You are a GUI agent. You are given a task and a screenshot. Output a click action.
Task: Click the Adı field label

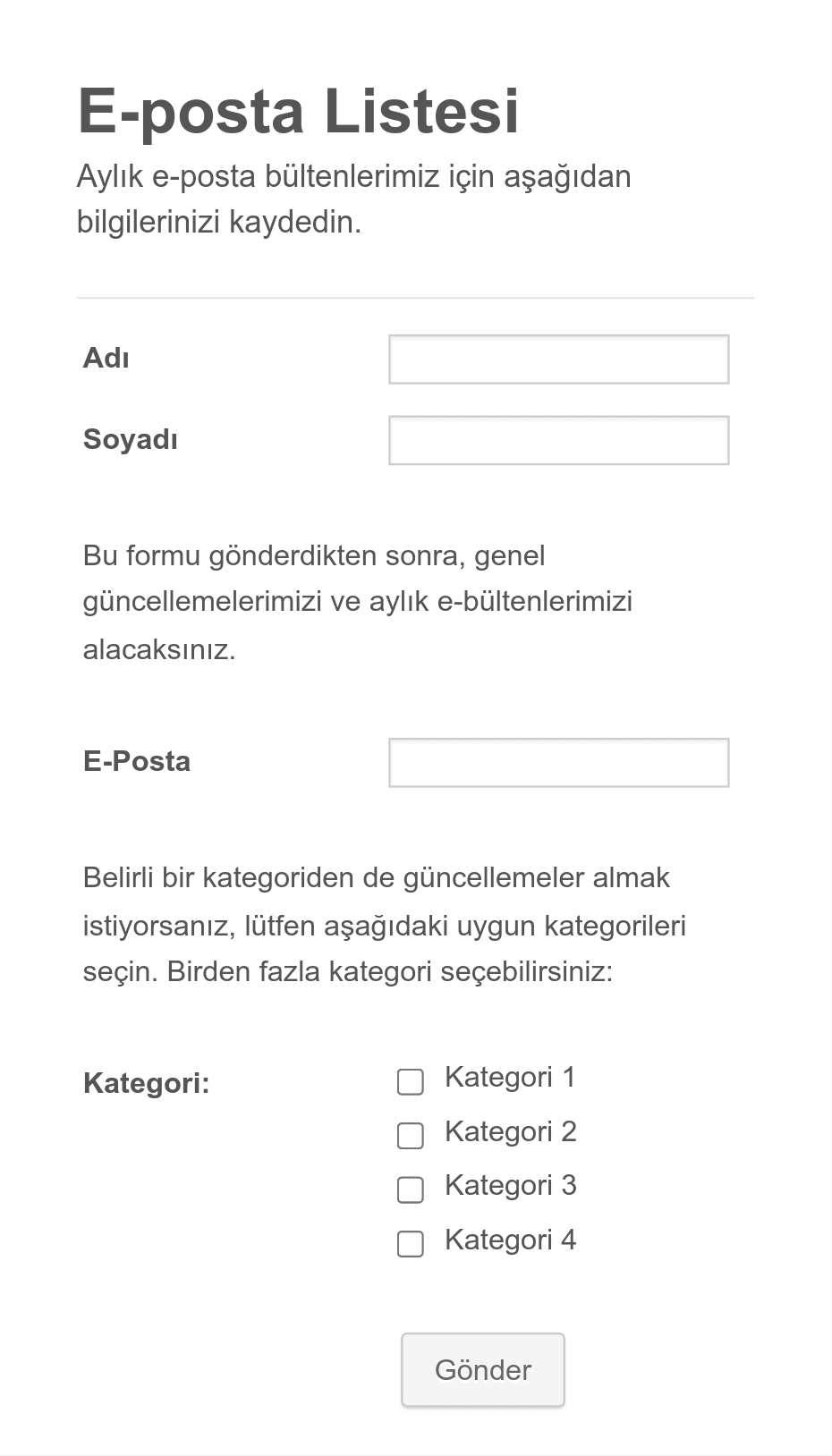(x=106, y=359)
